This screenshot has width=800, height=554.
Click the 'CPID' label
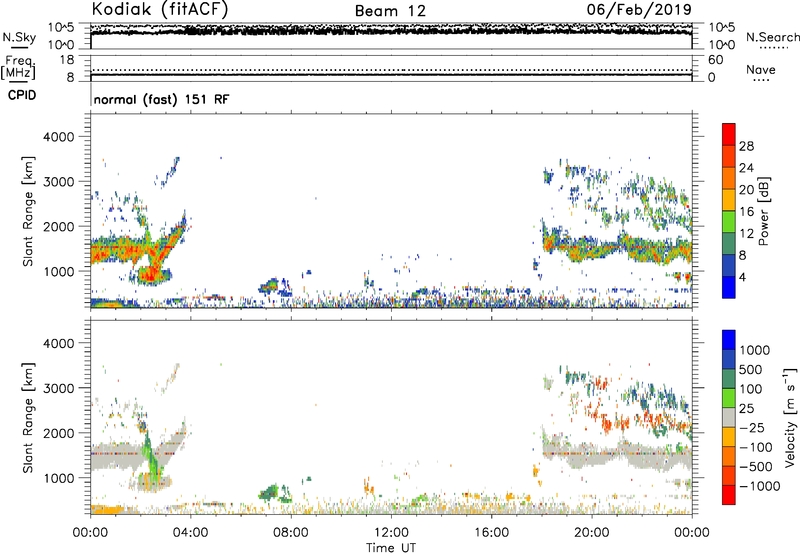coord(22,95)
